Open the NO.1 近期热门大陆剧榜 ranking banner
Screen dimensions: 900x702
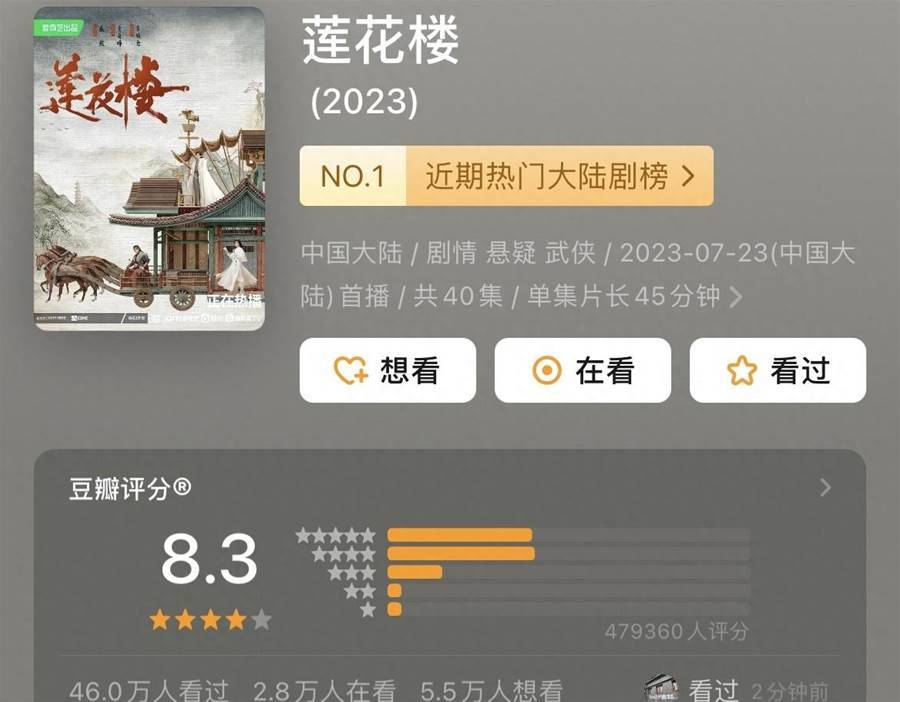[x=506, y=176]
